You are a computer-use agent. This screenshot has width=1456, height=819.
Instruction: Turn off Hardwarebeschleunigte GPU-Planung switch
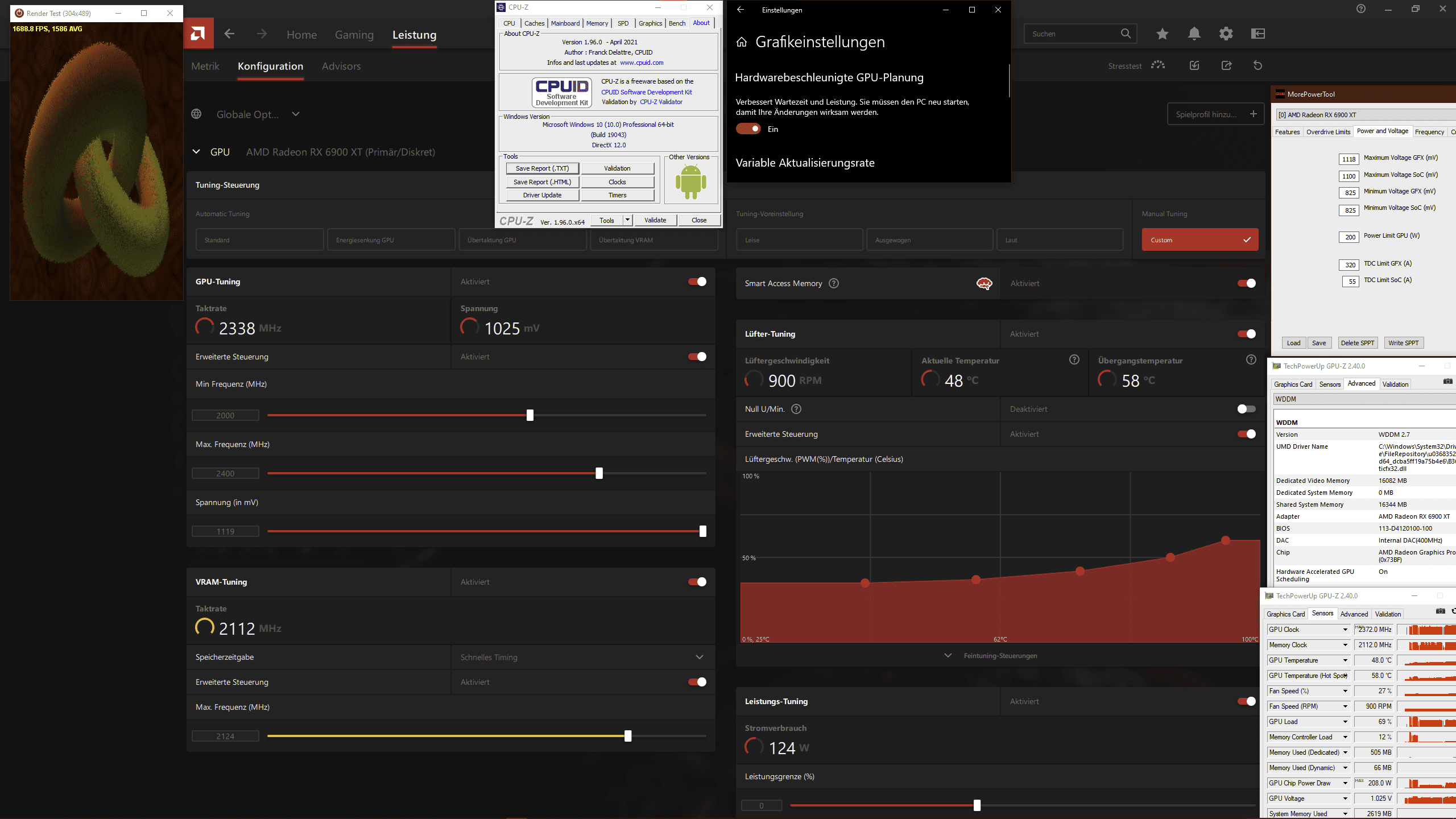[x=748, y=129]
